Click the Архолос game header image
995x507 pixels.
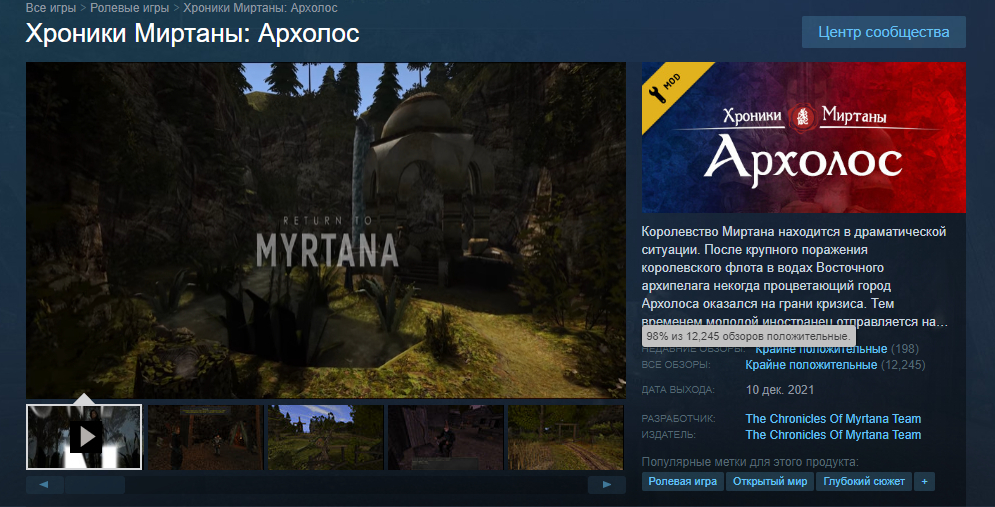point(803,138)
